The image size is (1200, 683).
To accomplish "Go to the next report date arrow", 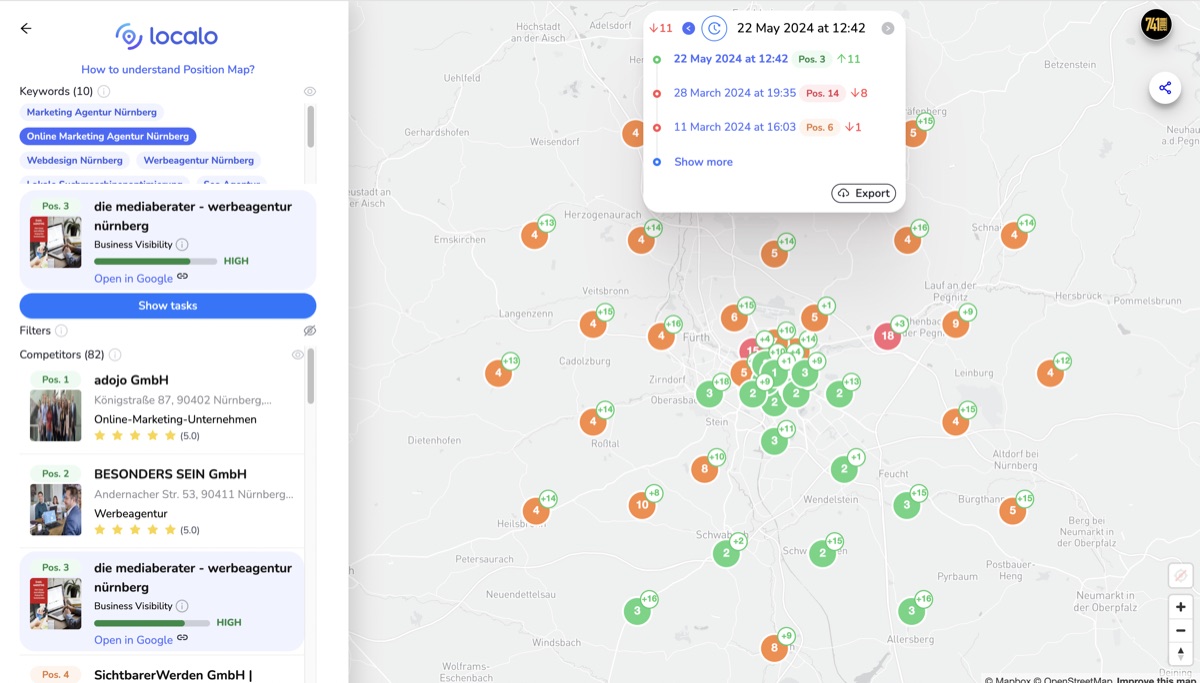I will point(888,28).
